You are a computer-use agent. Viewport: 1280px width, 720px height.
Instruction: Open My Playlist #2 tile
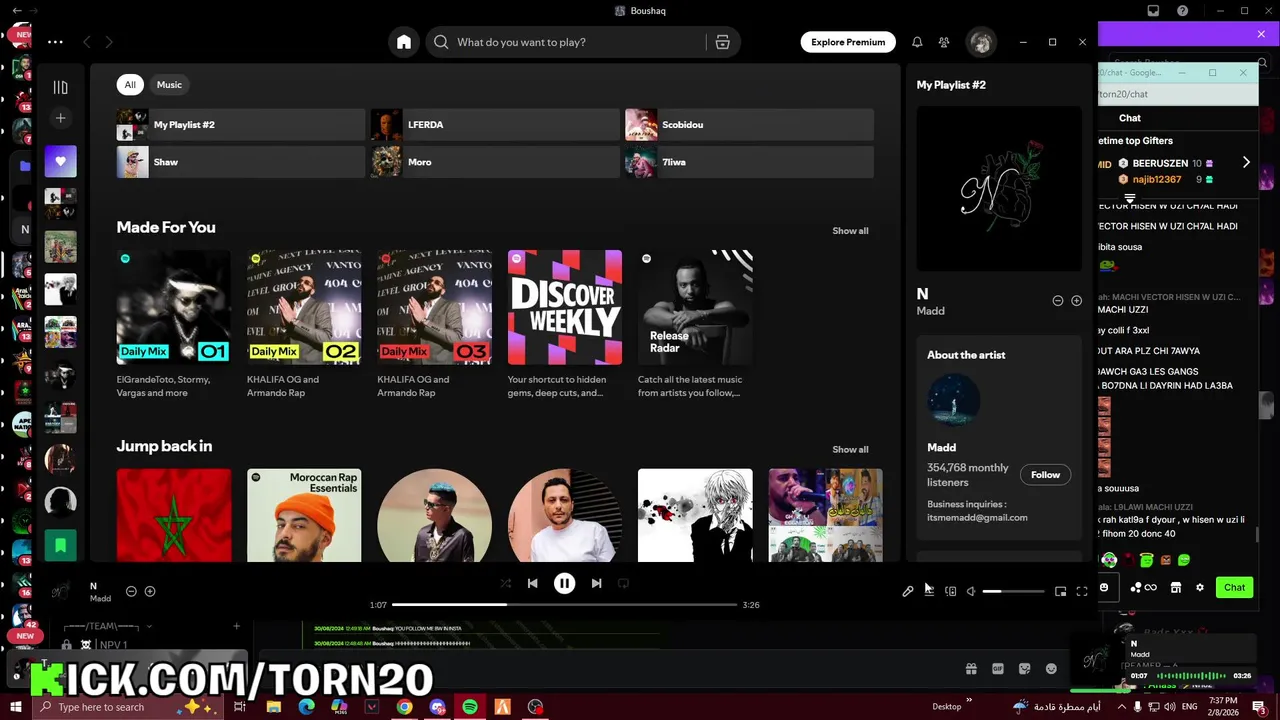(241, 125)
